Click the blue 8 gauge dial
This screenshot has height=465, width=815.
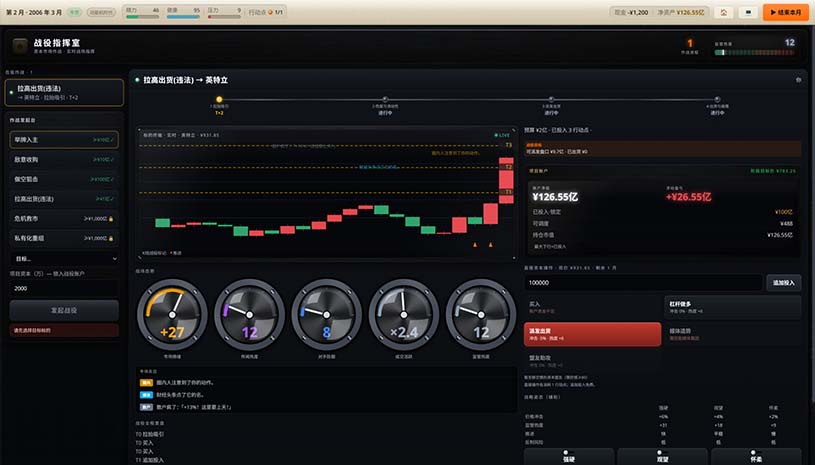[x=326, y=314]
